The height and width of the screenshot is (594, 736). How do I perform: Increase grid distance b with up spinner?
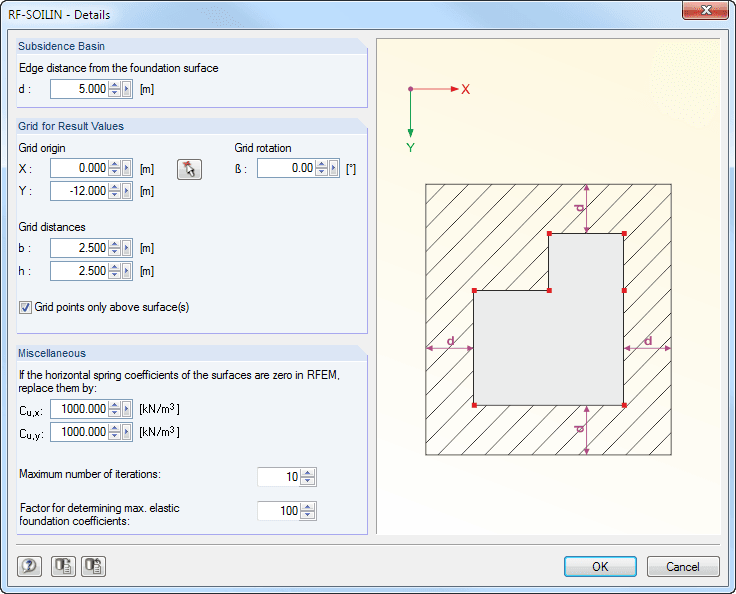(115, 244)
